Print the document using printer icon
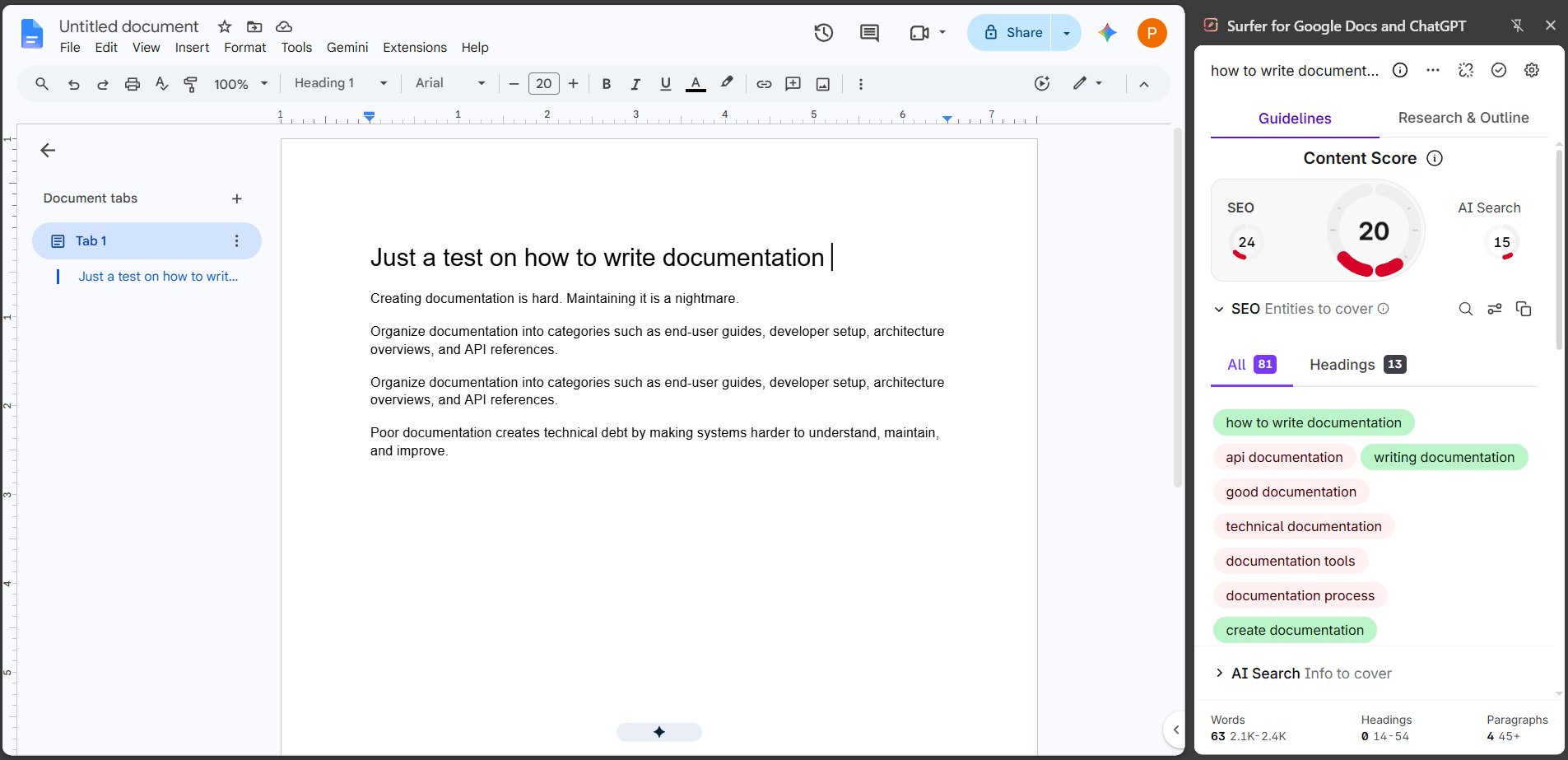Viewport: 1568px width, 760px height. [133, 84]
